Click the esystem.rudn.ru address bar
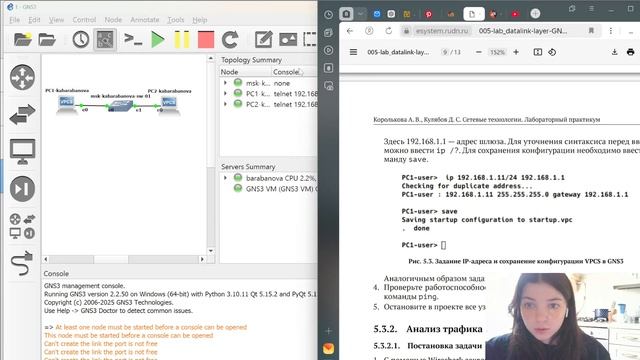Screen dimensions: 640x360 pyautogui.click(x=442, y=31)
